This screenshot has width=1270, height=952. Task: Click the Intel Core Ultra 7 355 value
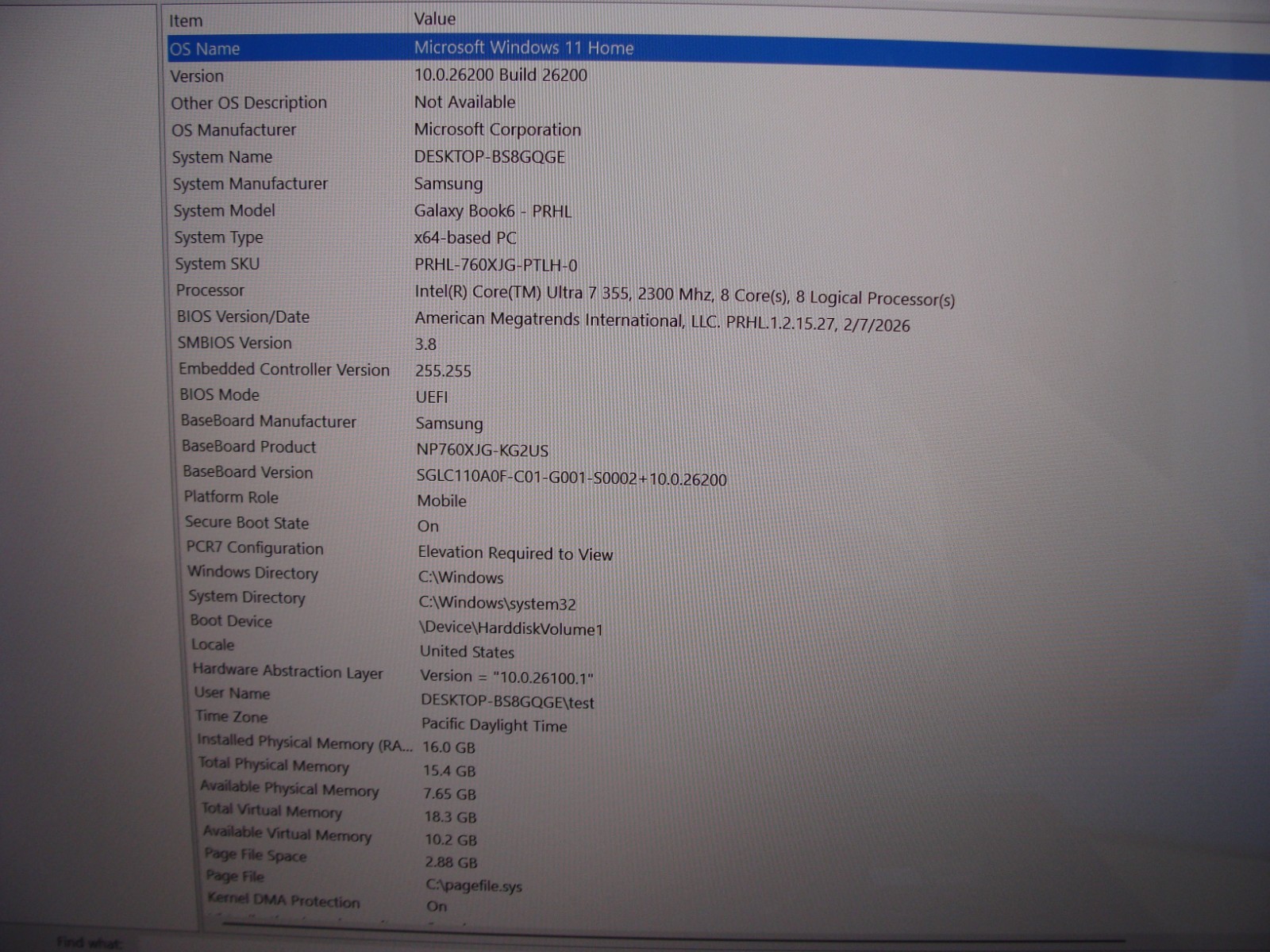pyautogui.click(x=685, y=295)
